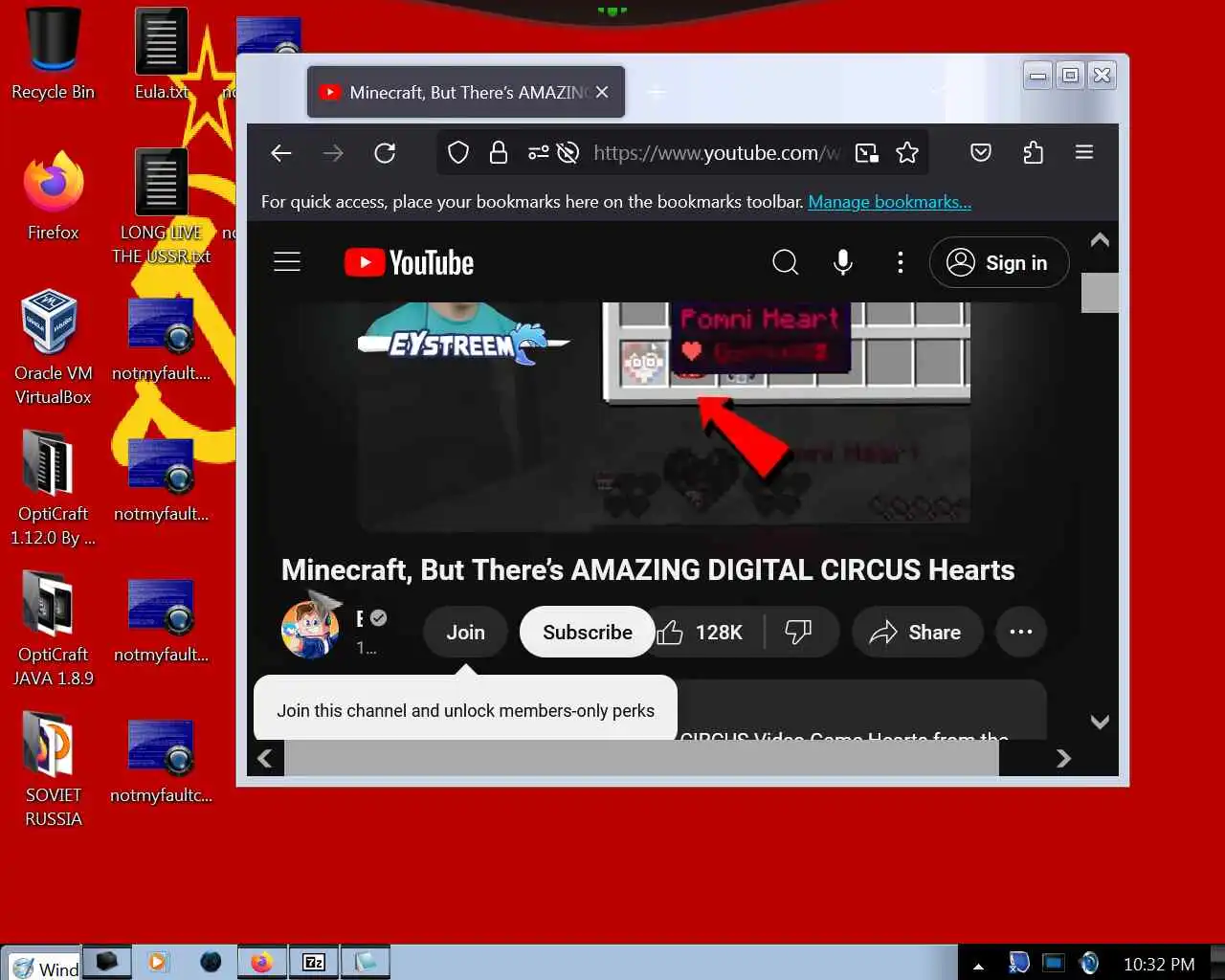The image size is (1225, 980).
Task: Select the SOVIET RUSSIA desktop icon
Action: pyautogui.click(x=53, y=770)
